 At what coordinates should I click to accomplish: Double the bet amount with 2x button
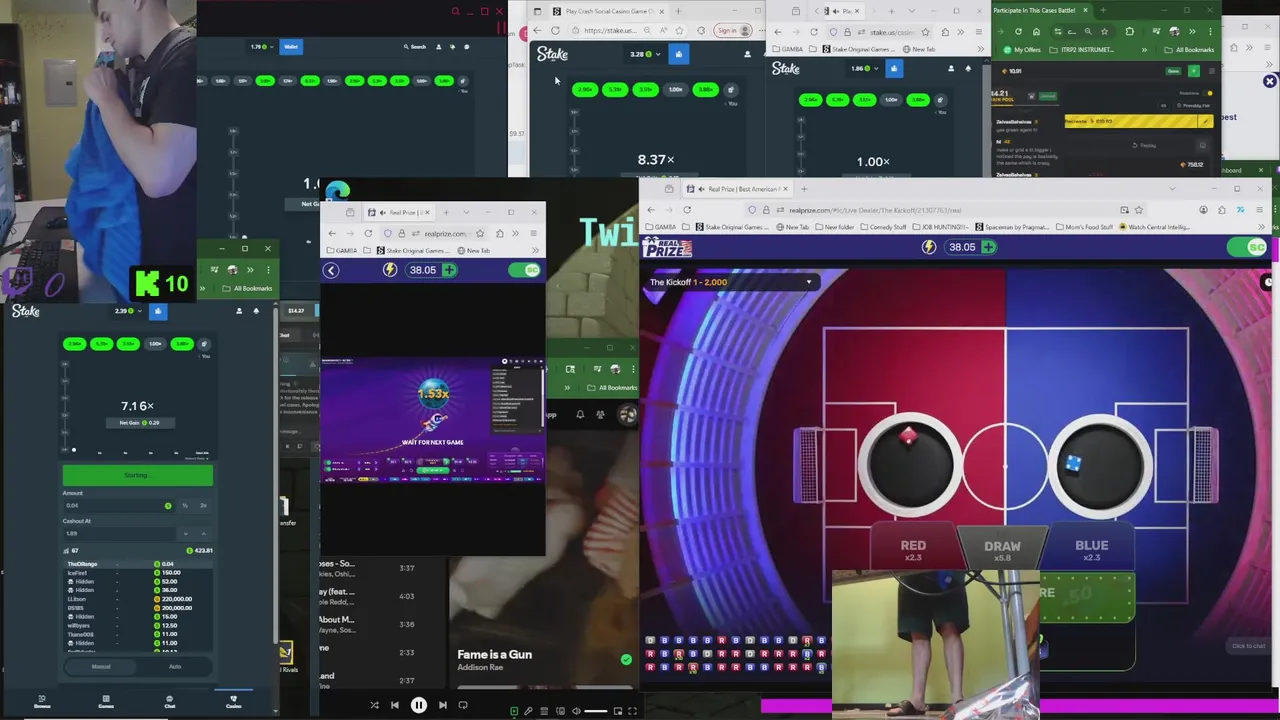pyautogui.click(x=203, y=505)
